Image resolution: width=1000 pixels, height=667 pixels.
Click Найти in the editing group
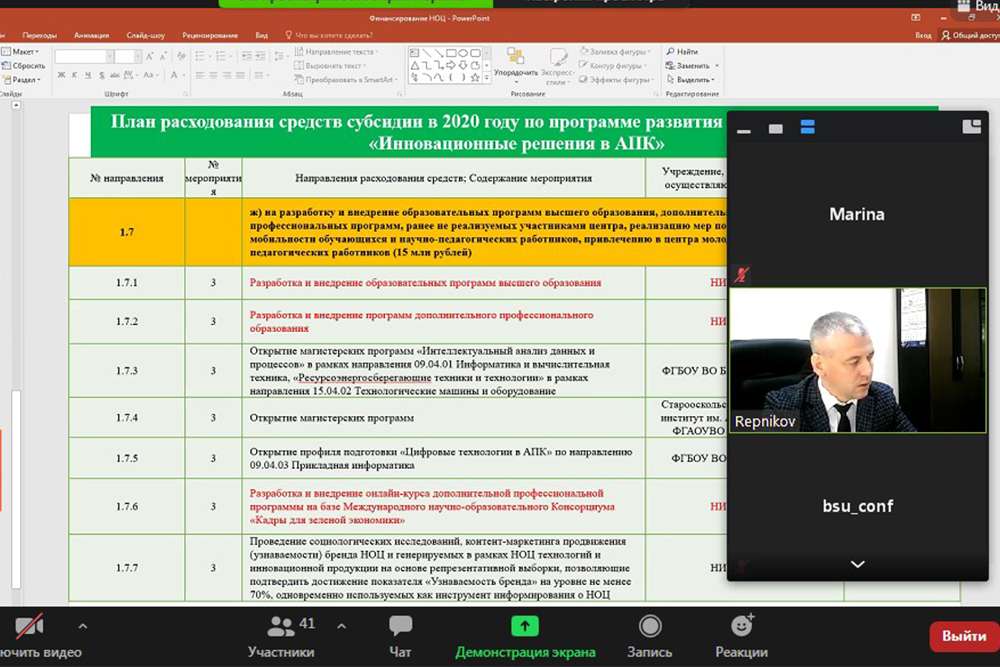(x=686, y=52)
